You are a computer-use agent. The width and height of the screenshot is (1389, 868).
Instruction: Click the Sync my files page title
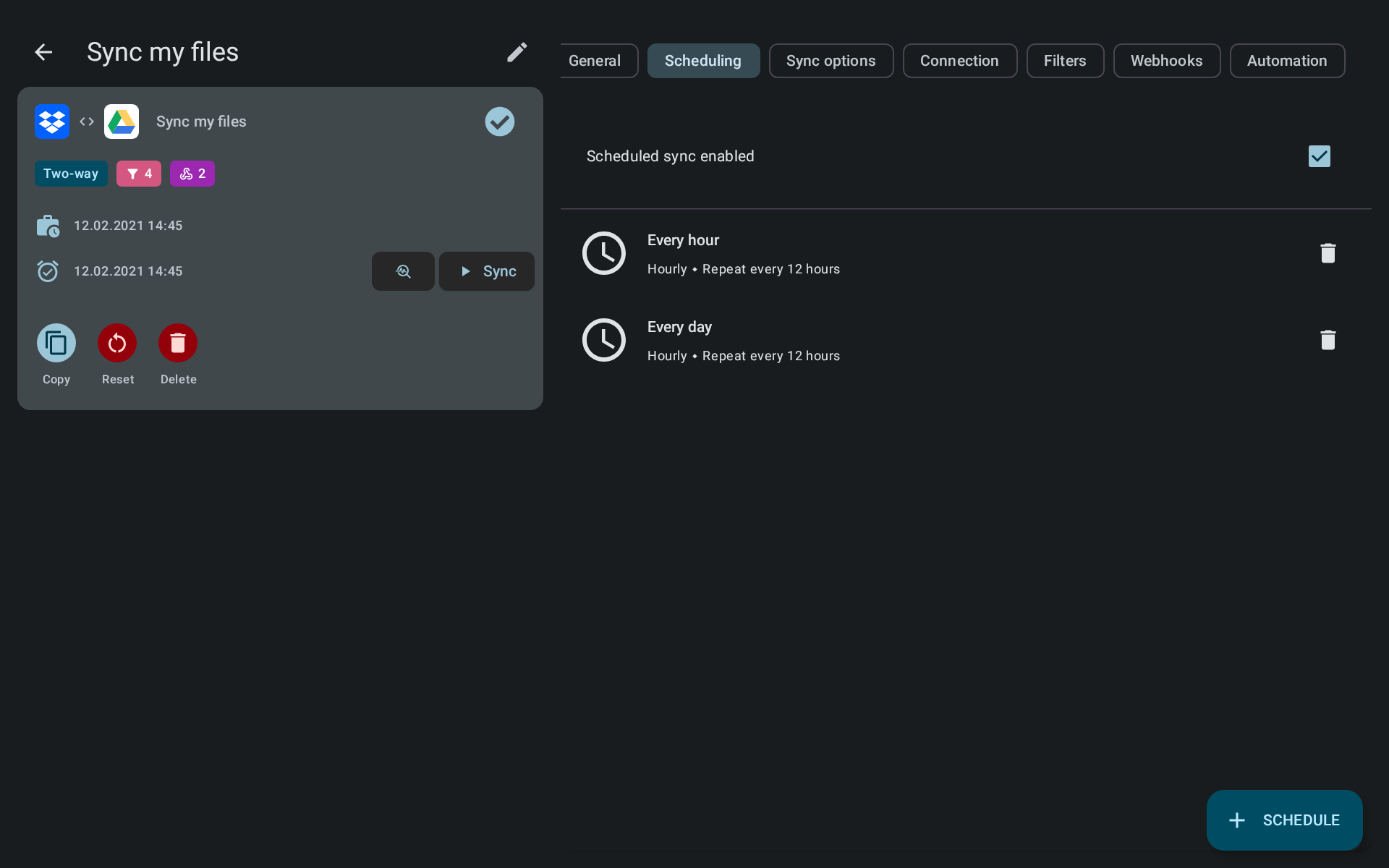pos(163,52)
